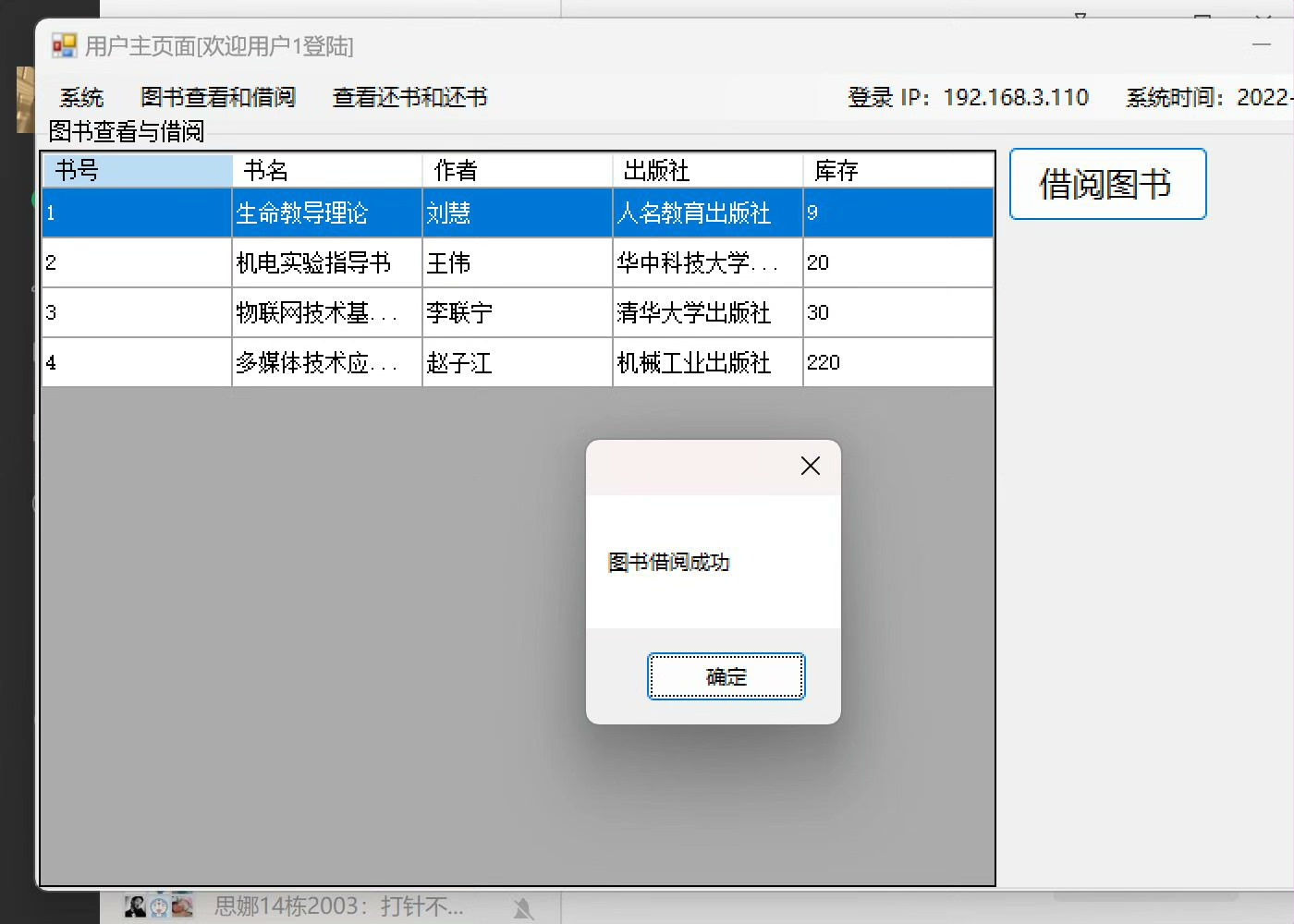Click book number cell 4
Viewport: 1294px width, 924px height.
point(137,363)
